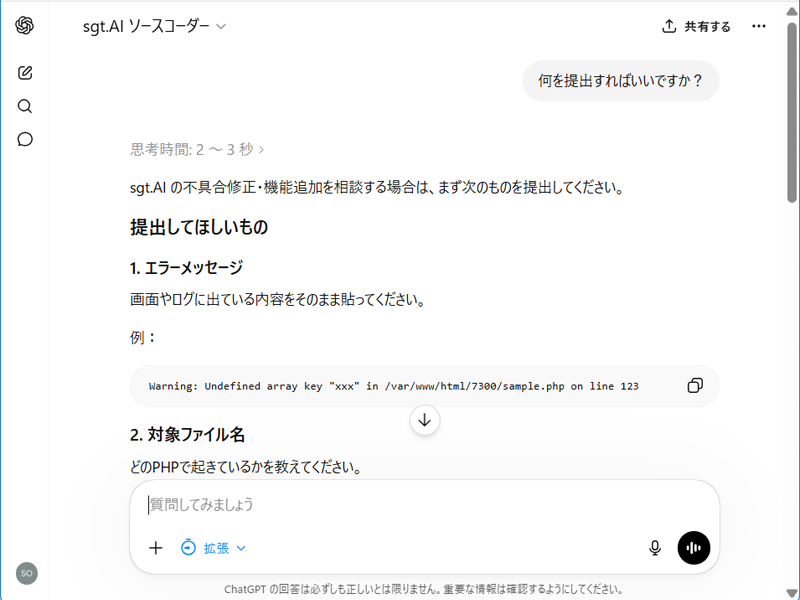
Task: Expand the sgt.AI ソースコーダー model dropdown
Action: (x=154, y=26)
